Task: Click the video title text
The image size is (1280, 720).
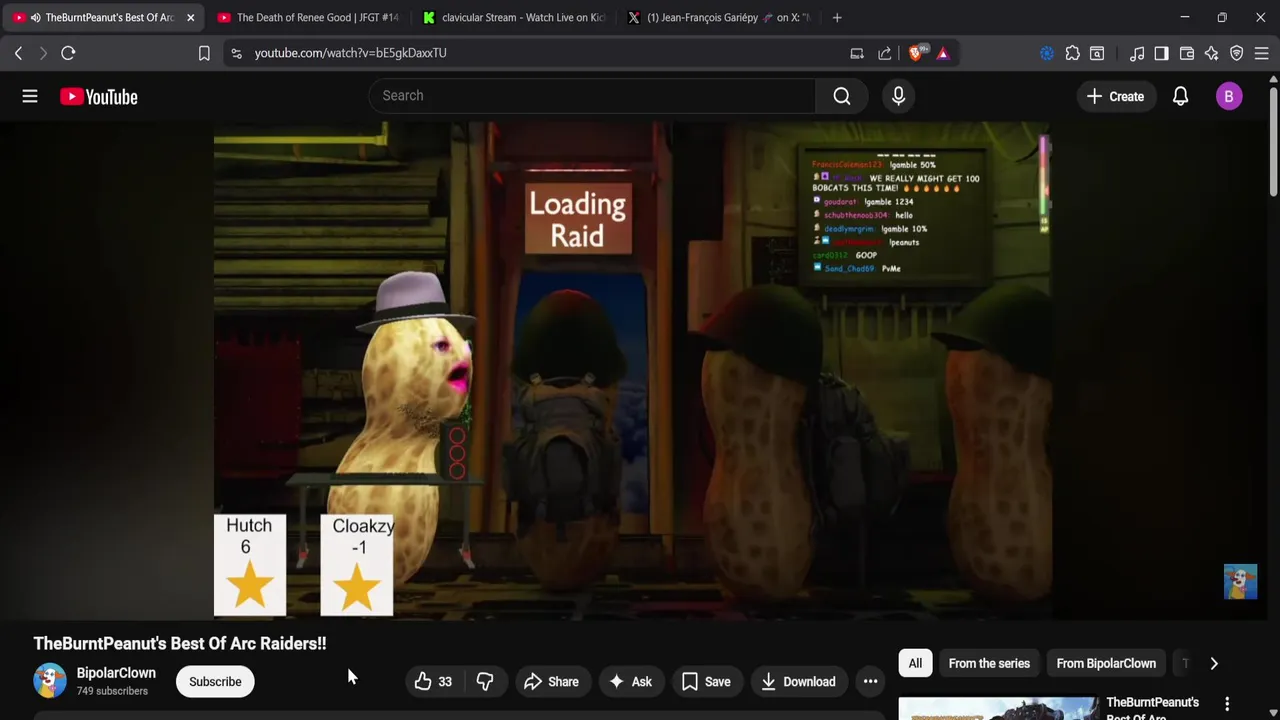Action: [180, 643]
